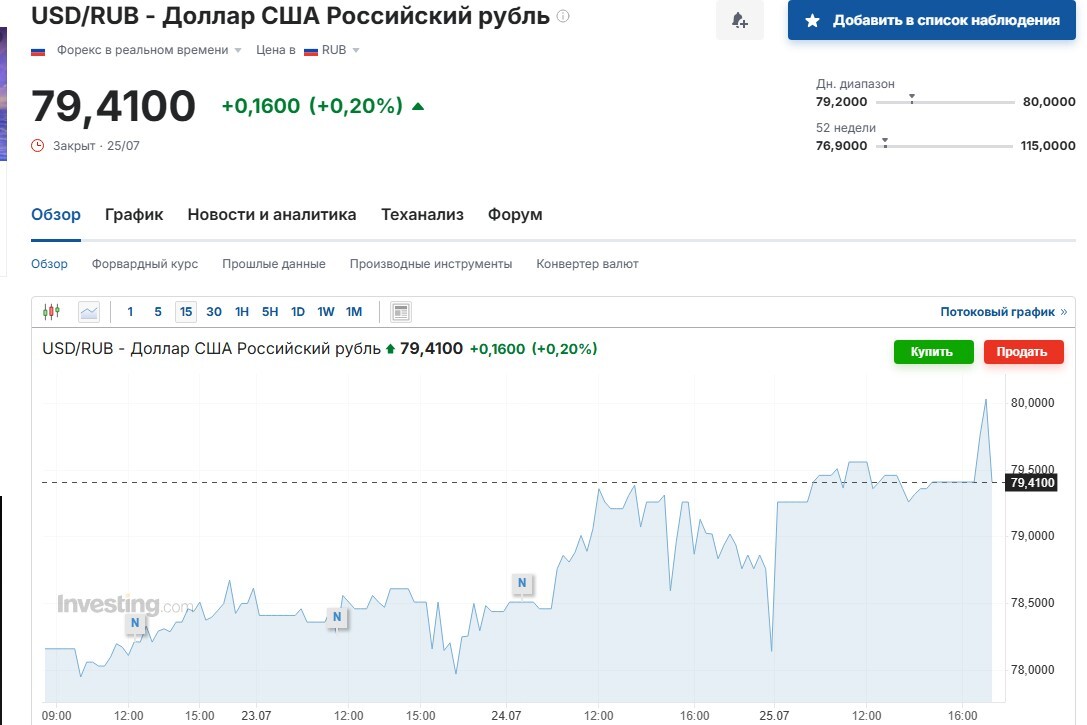Click the Russian flag icon by Форекс
Viewport: 1087px width, 725px height.
(38, 50)
